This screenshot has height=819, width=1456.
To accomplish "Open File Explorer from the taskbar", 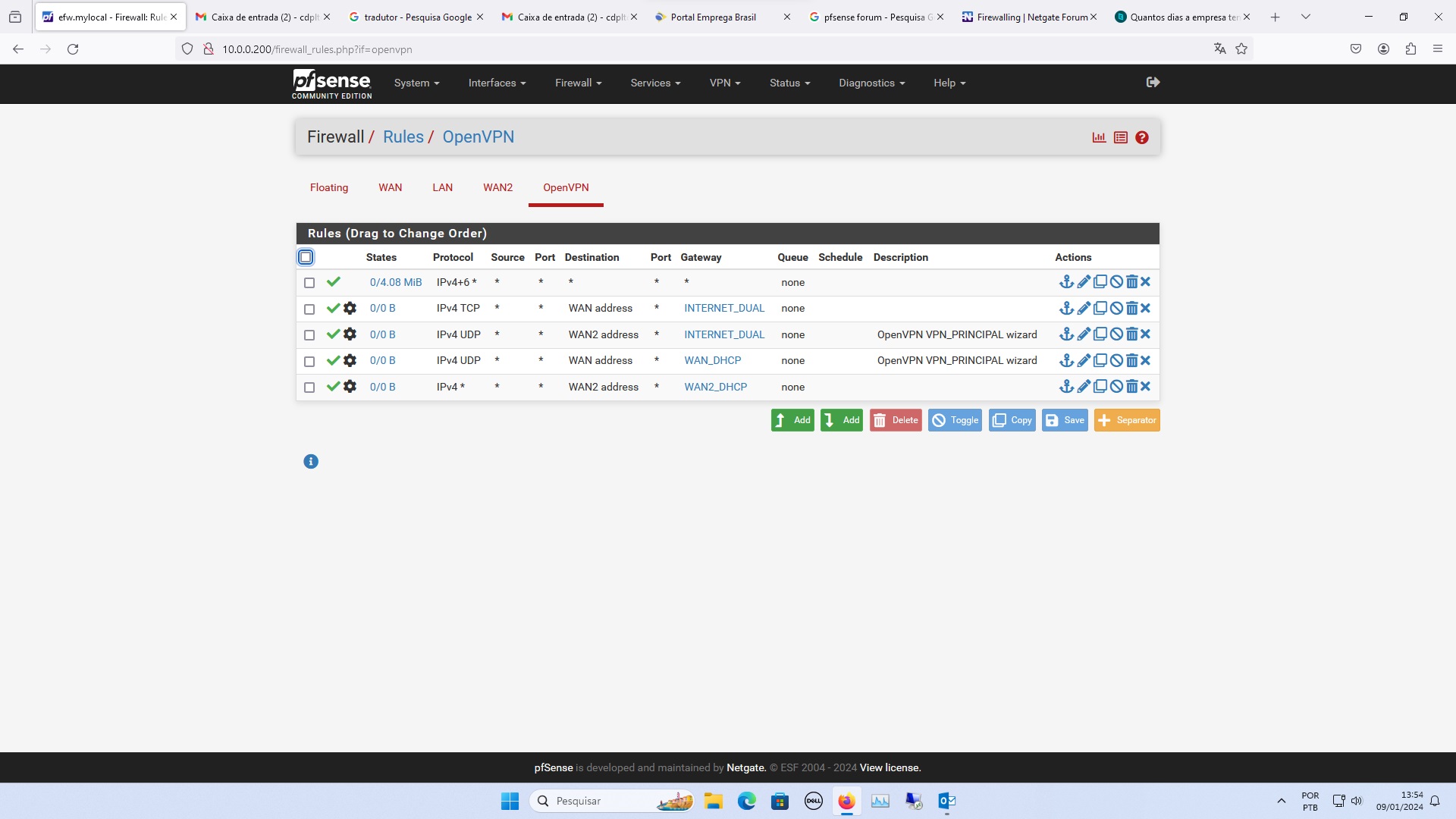I will point(713,801).
